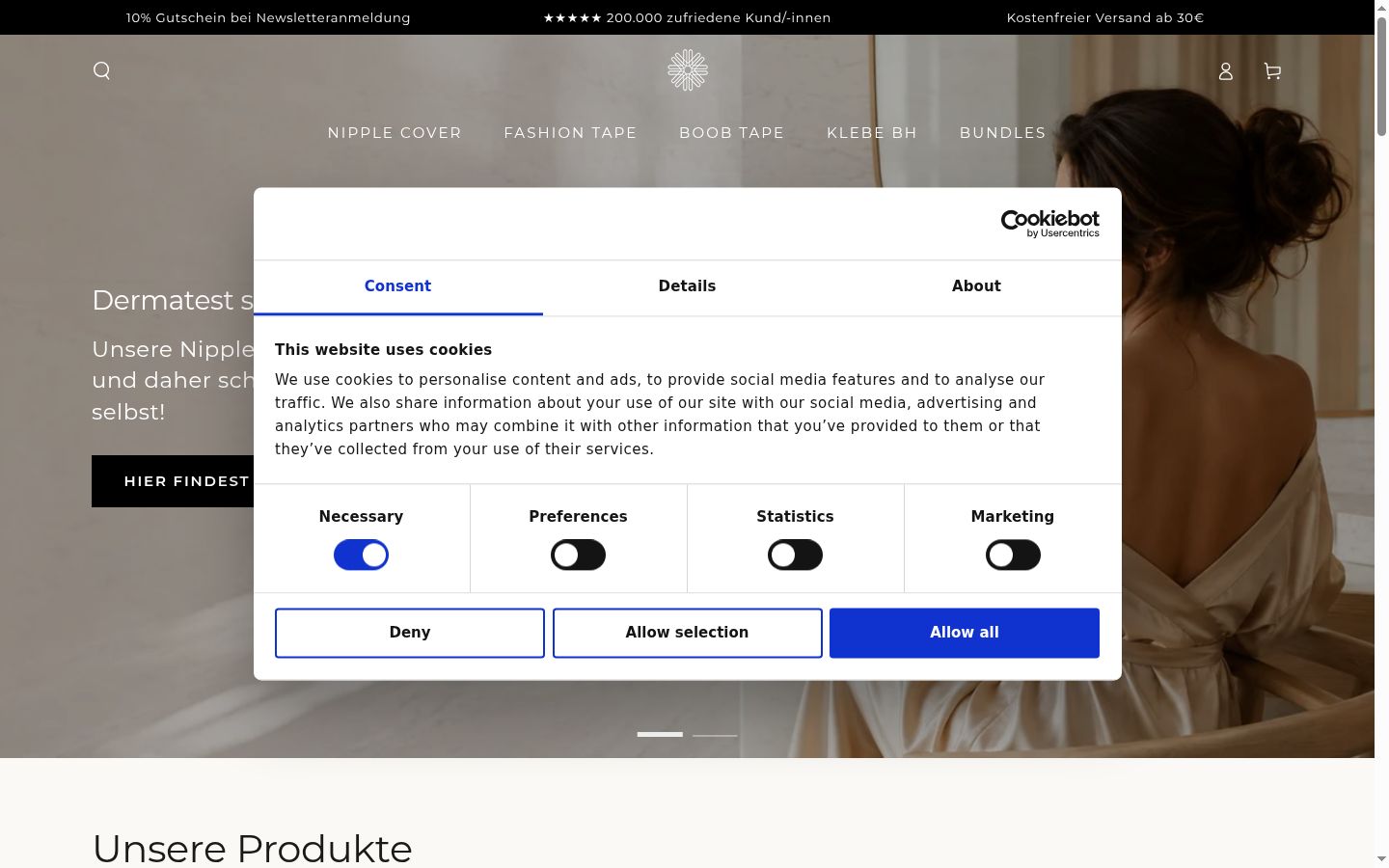
Task: Open the search magnifier icon
Action: tap(101, 70)
